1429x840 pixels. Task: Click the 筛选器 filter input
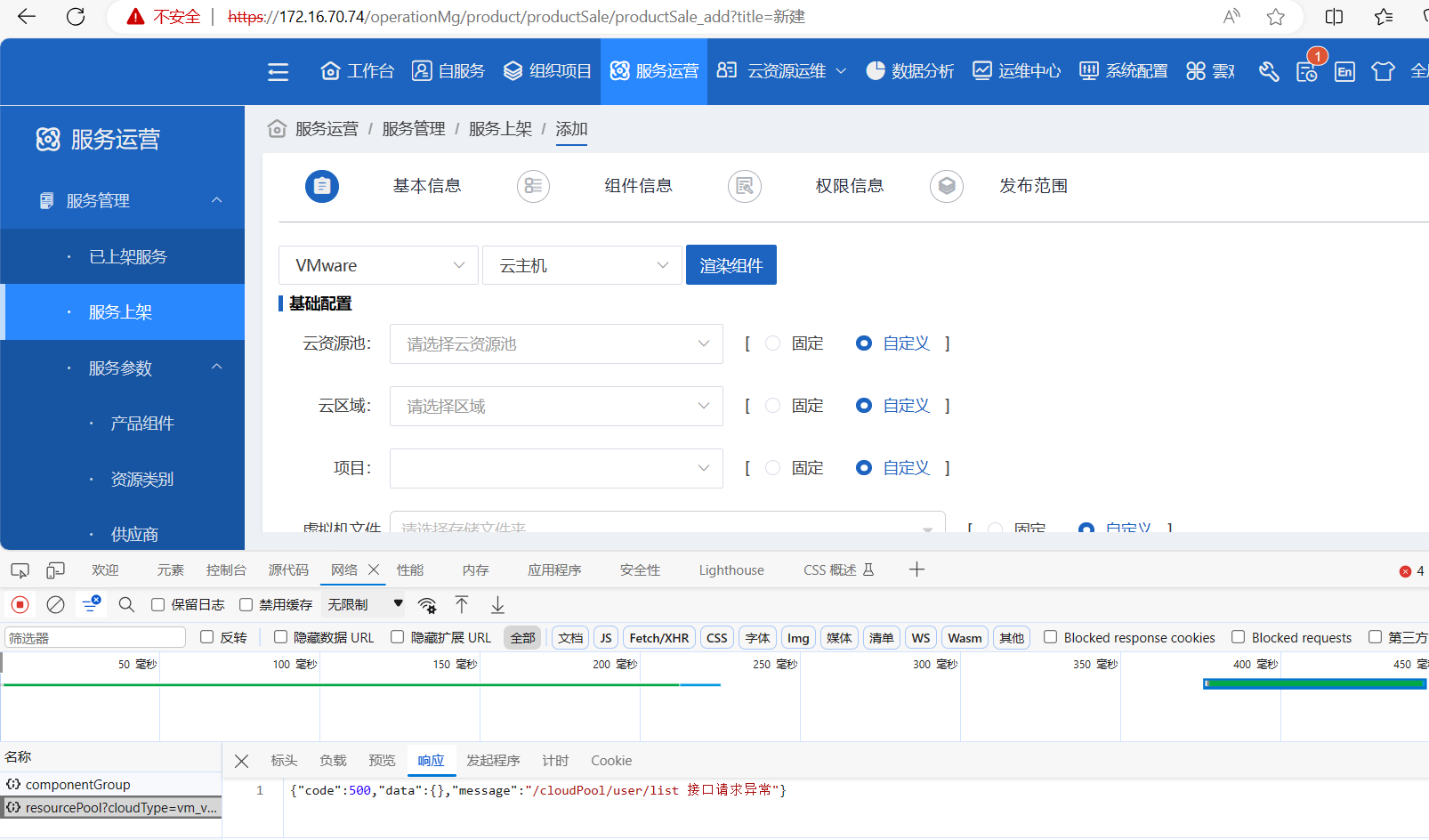tap(95, 637)
